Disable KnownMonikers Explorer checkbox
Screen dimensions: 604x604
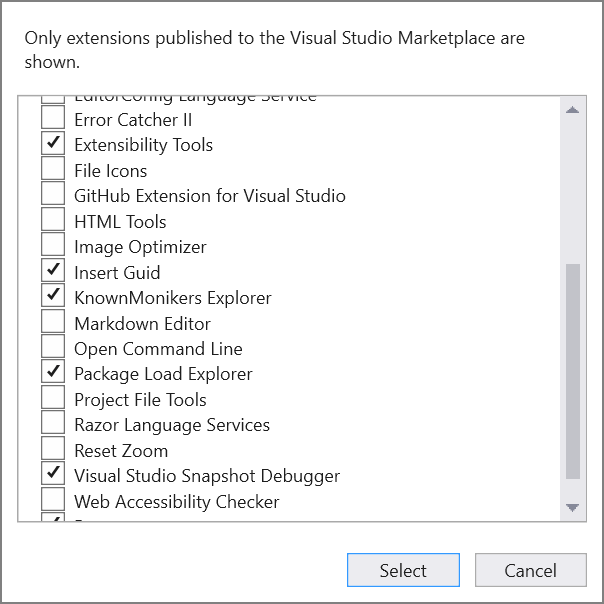coord(53,295)
